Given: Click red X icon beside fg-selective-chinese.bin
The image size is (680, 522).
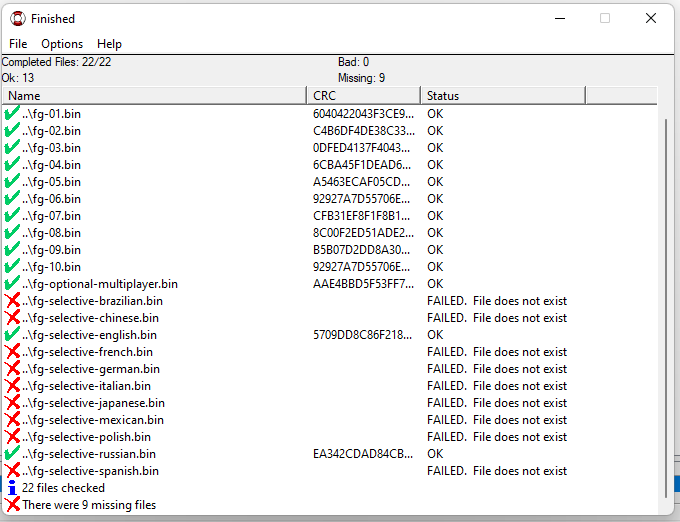Looking at the screenshot, I should point(12,317).
